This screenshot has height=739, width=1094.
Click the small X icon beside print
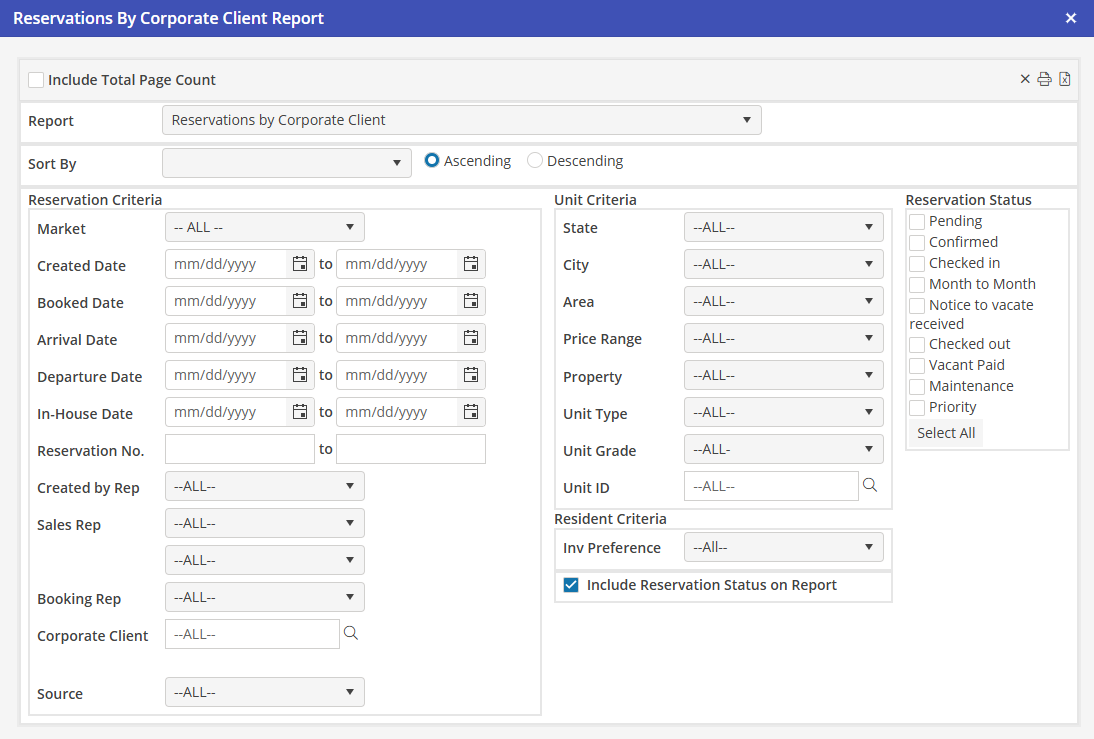[x=1025, y=80]
